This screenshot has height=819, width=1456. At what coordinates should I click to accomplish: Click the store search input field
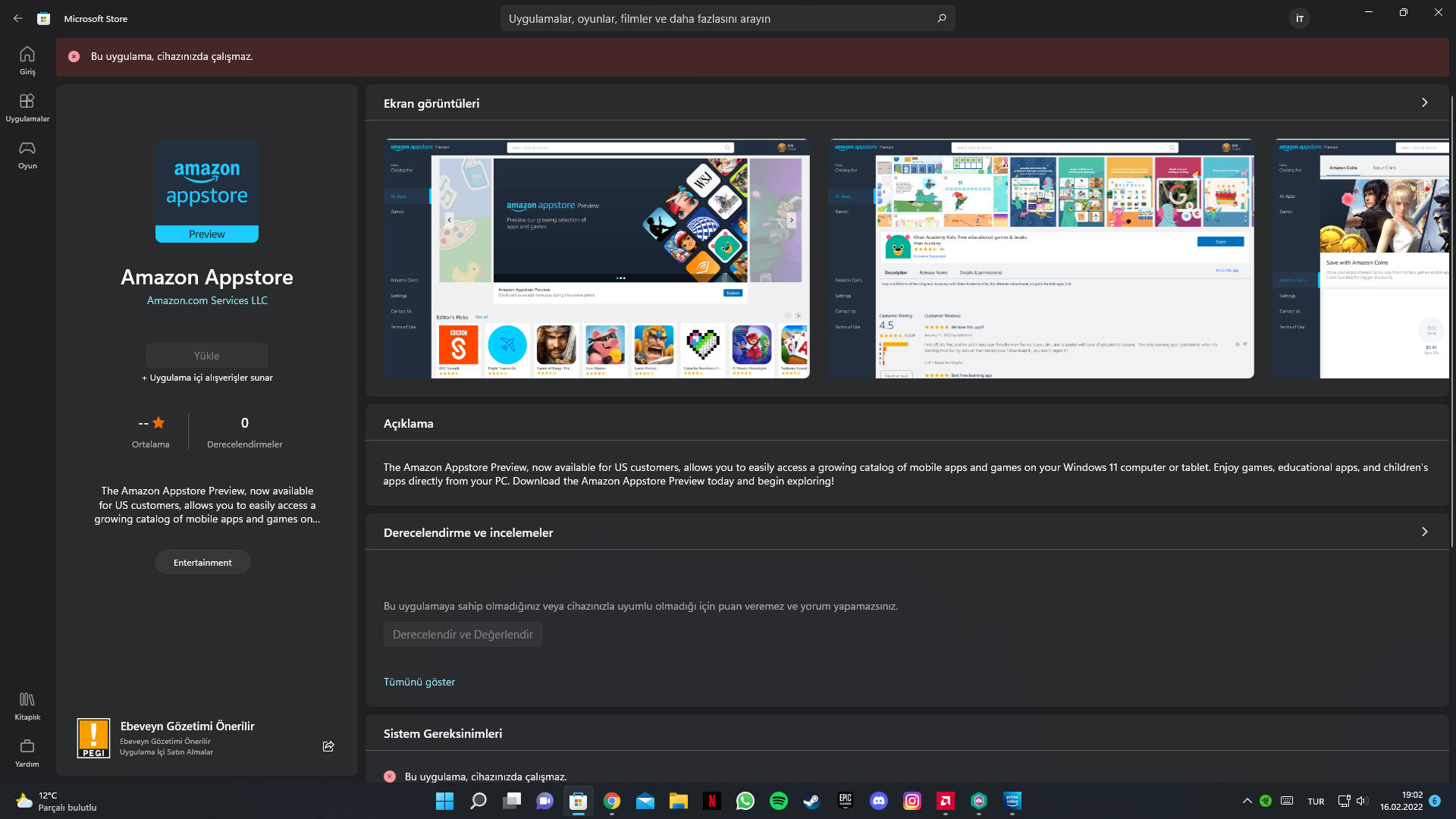tap(713, 18)
